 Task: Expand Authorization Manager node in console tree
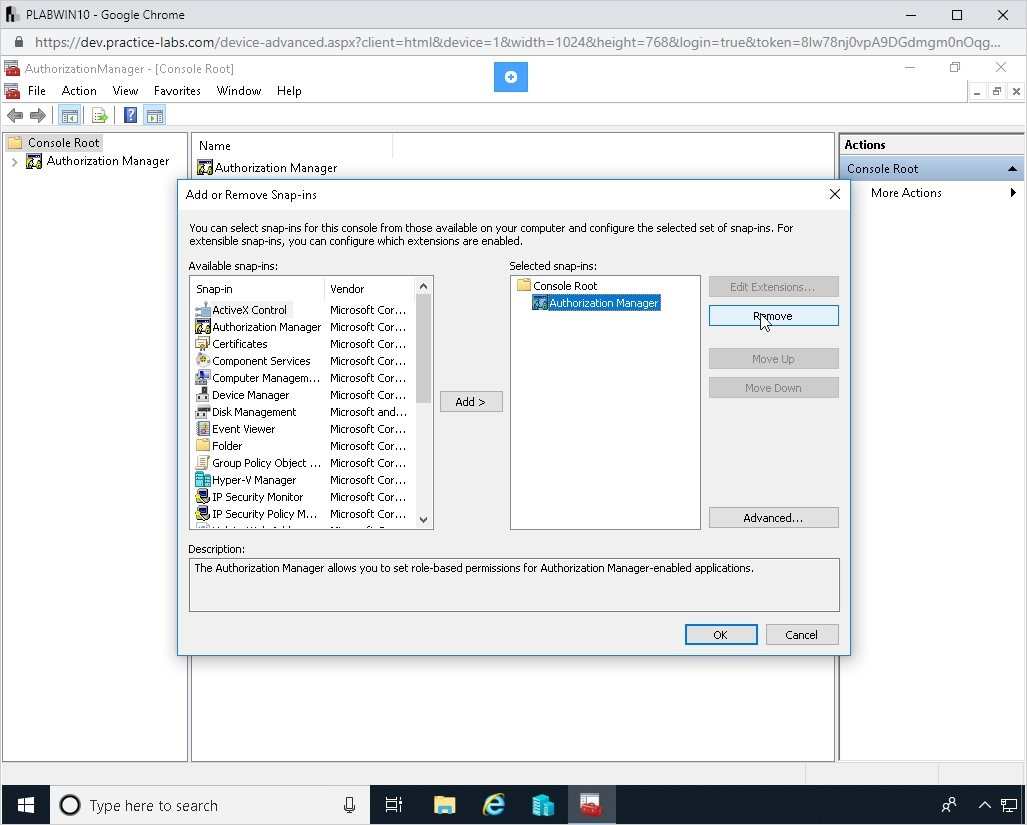tap(14, 162)
